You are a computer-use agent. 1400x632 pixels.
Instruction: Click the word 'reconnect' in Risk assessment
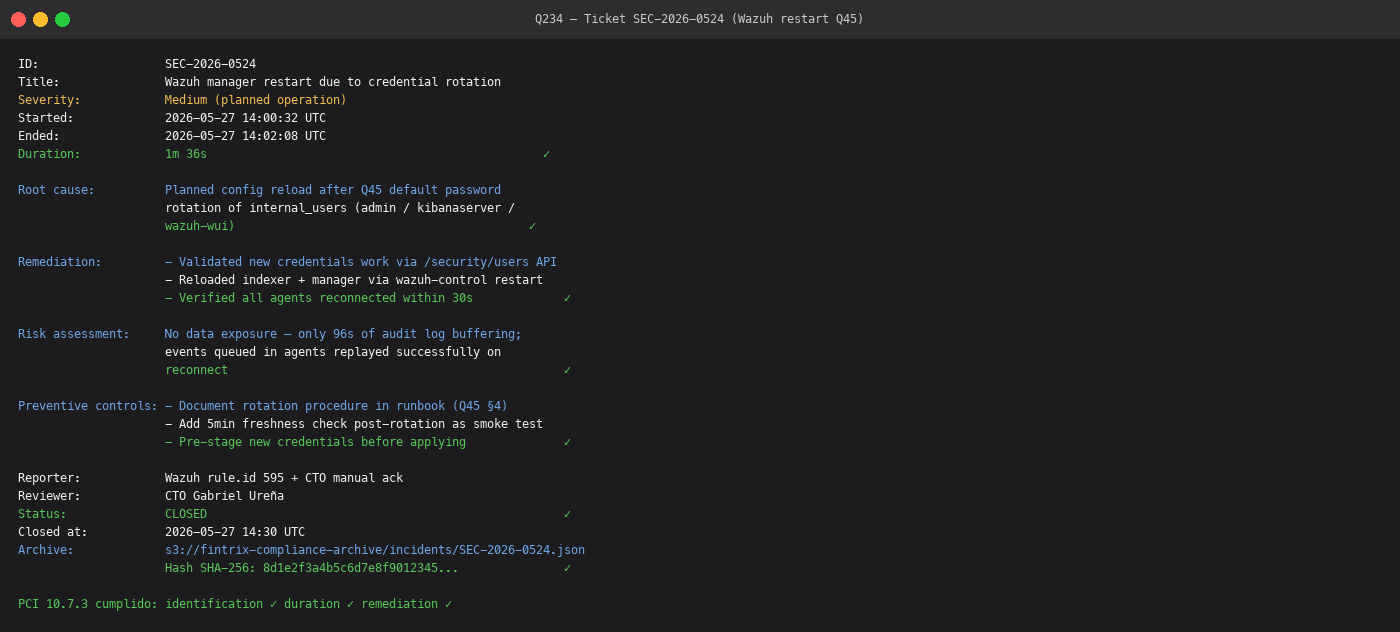196,370
